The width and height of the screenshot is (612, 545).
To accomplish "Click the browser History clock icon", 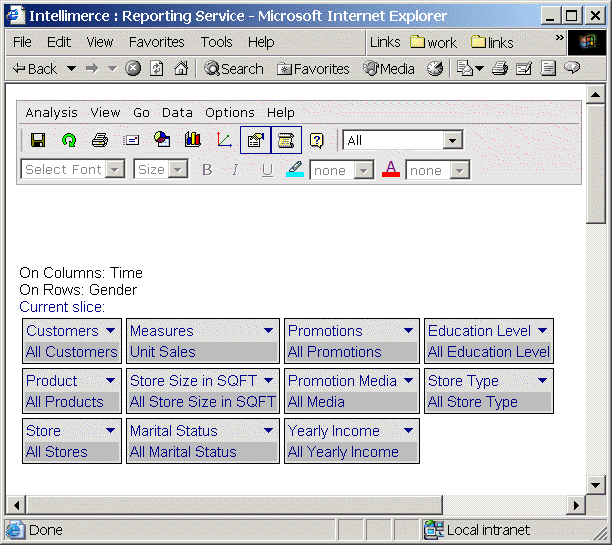I will pyautogui.click(x=435, y=69).
